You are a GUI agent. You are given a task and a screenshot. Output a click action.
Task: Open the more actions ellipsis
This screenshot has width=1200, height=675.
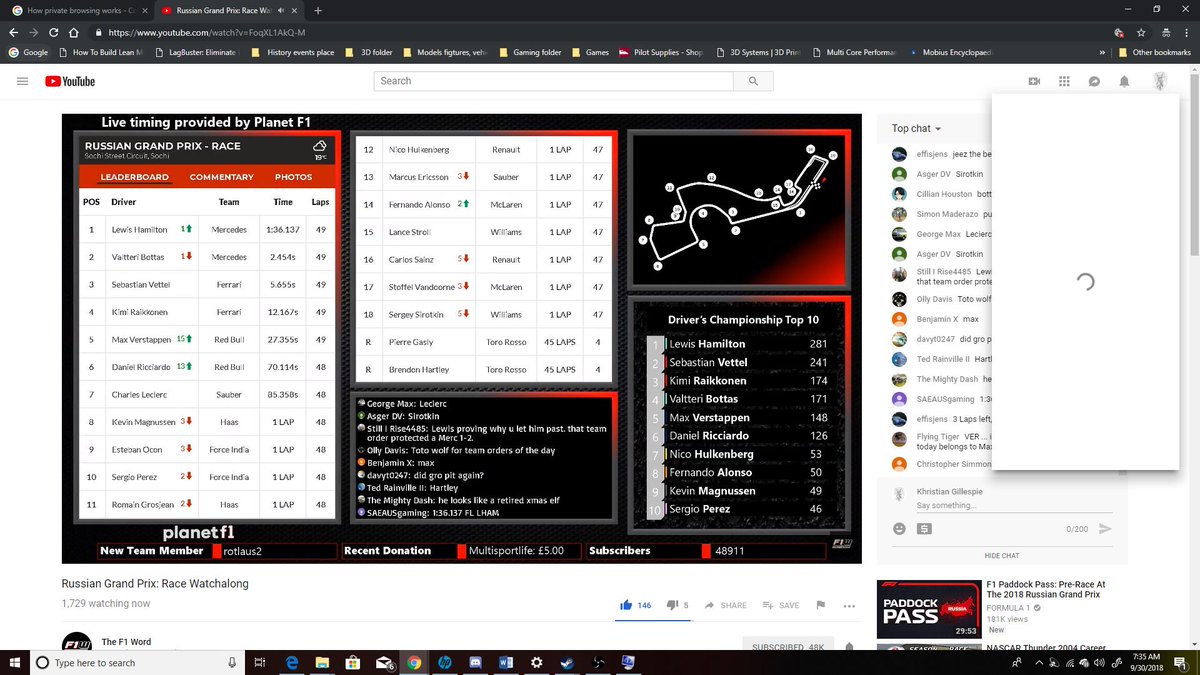850,605
